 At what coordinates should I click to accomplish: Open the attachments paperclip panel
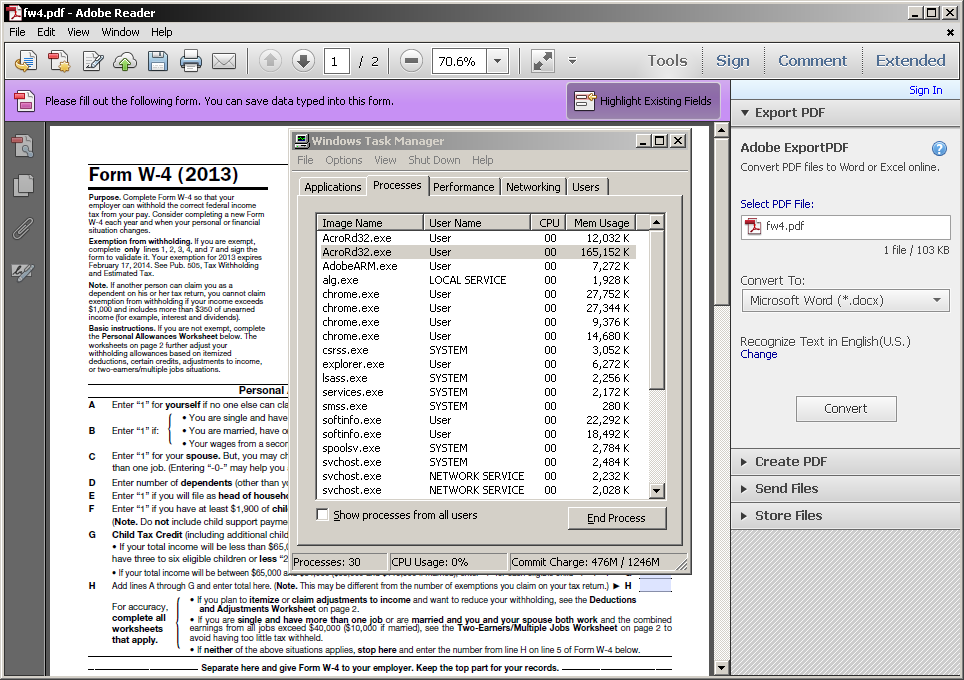point(23,228)
